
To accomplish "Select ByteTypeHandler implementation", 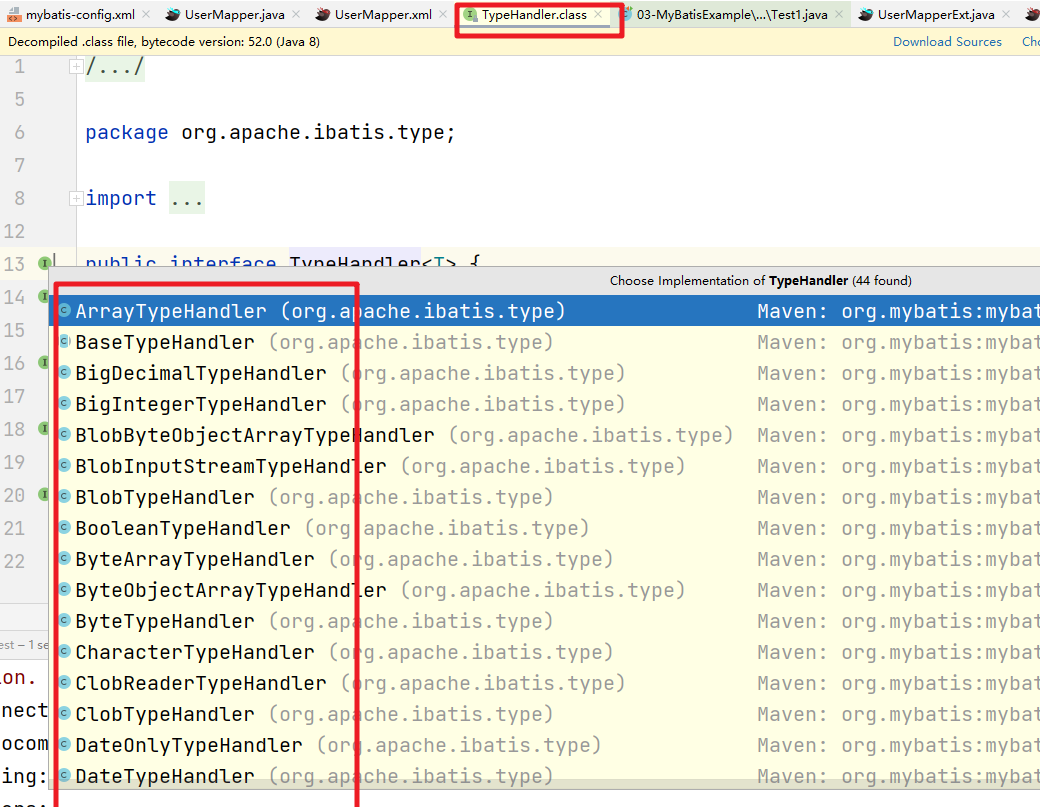I will tap(544, 620).
